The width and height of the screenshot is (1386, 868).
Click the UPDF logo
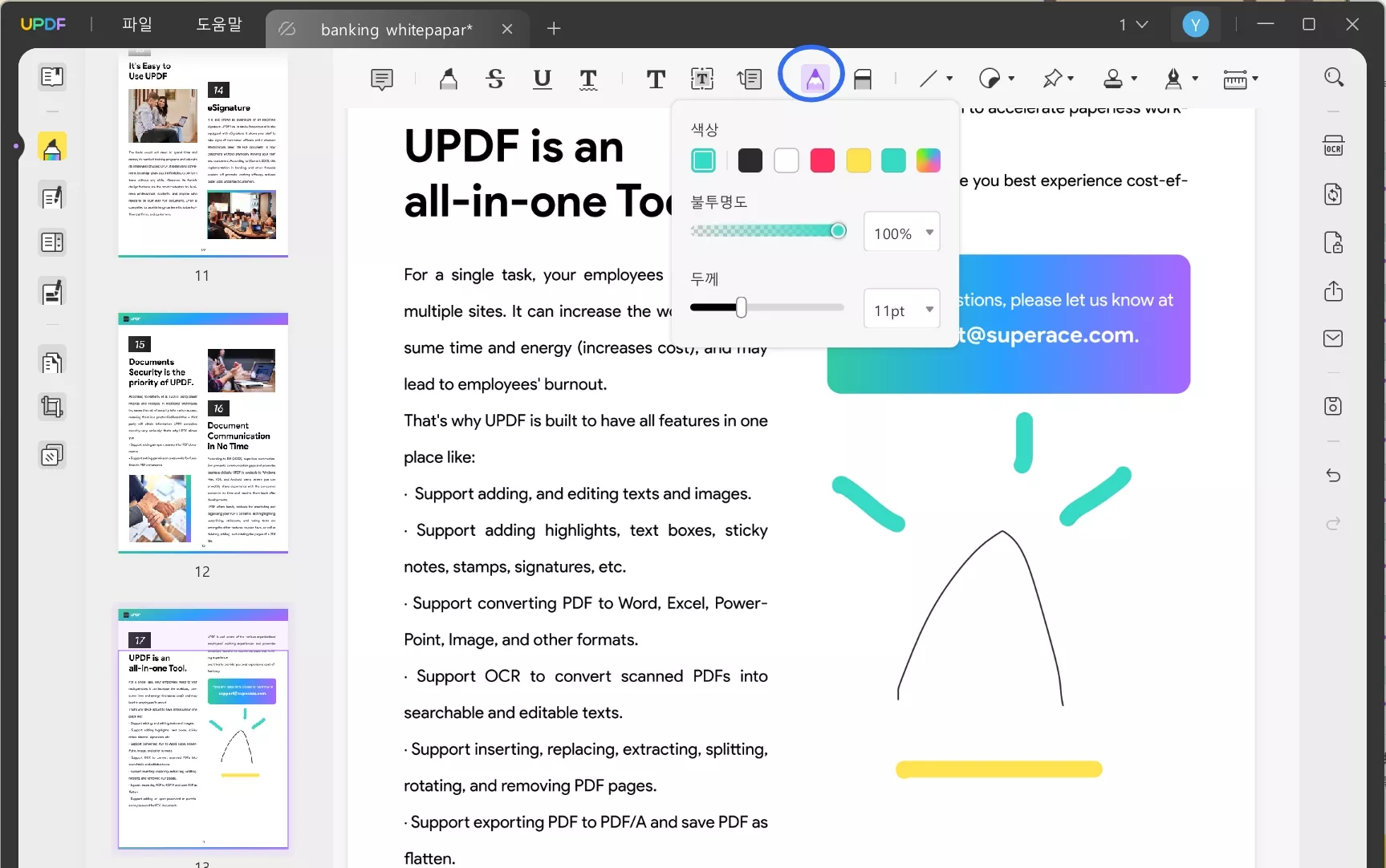coord(43,24)
